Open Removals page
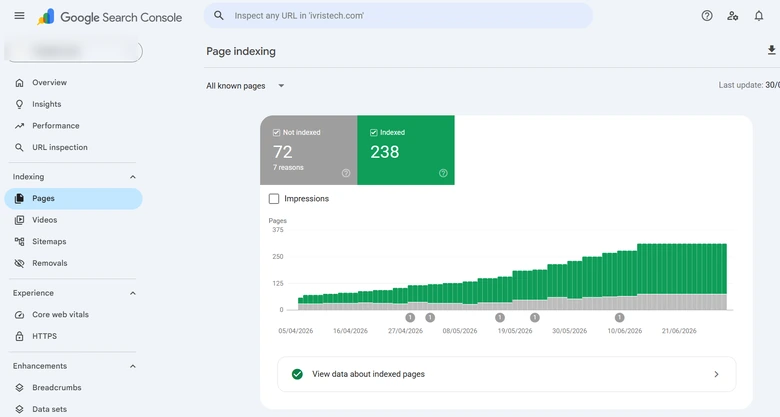The height and width of the screenshot is (417, 780). click(74, 263)
